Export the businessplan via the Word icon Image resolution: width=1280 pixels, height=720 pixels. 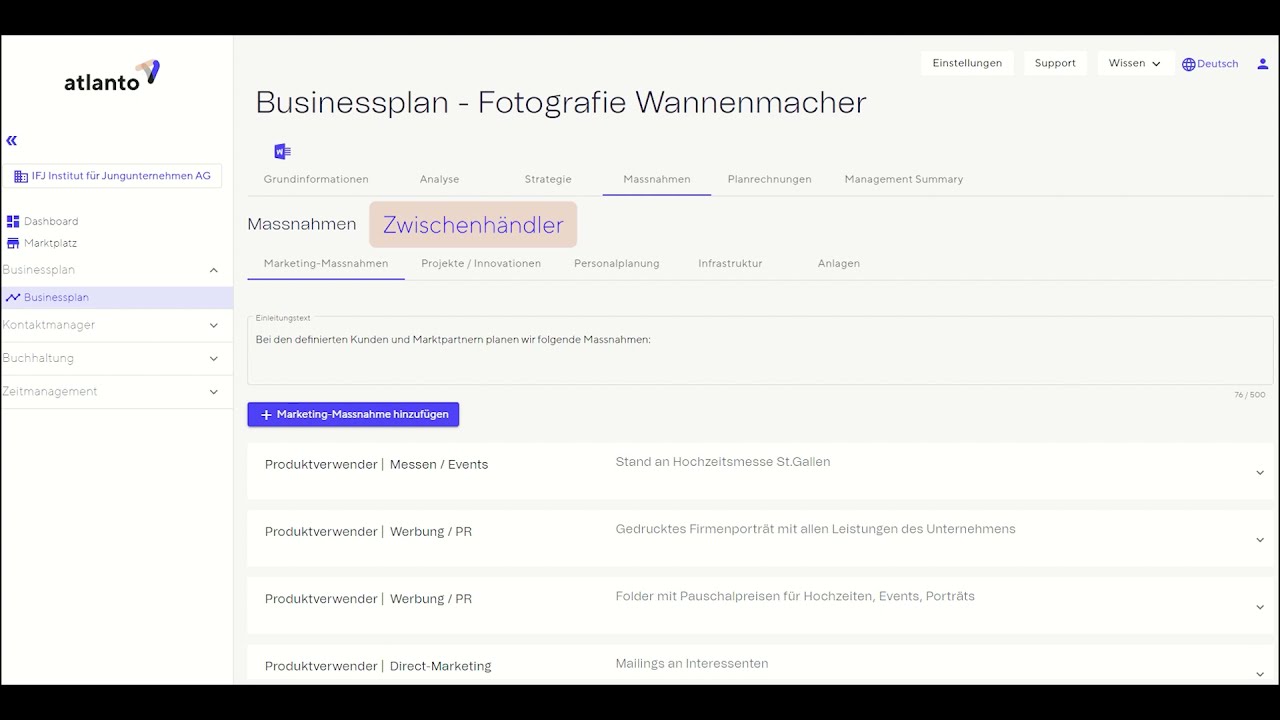click(281, 150)
